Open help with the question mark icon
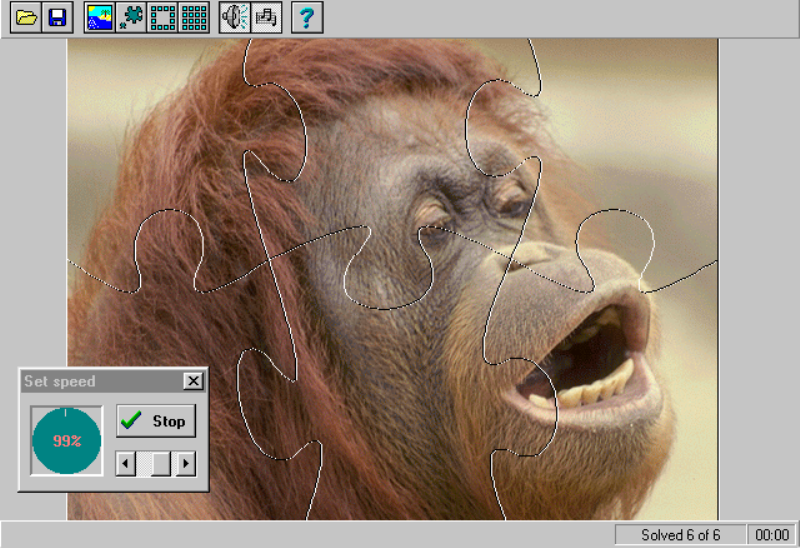The image size is (800, 548). (307, 17)
